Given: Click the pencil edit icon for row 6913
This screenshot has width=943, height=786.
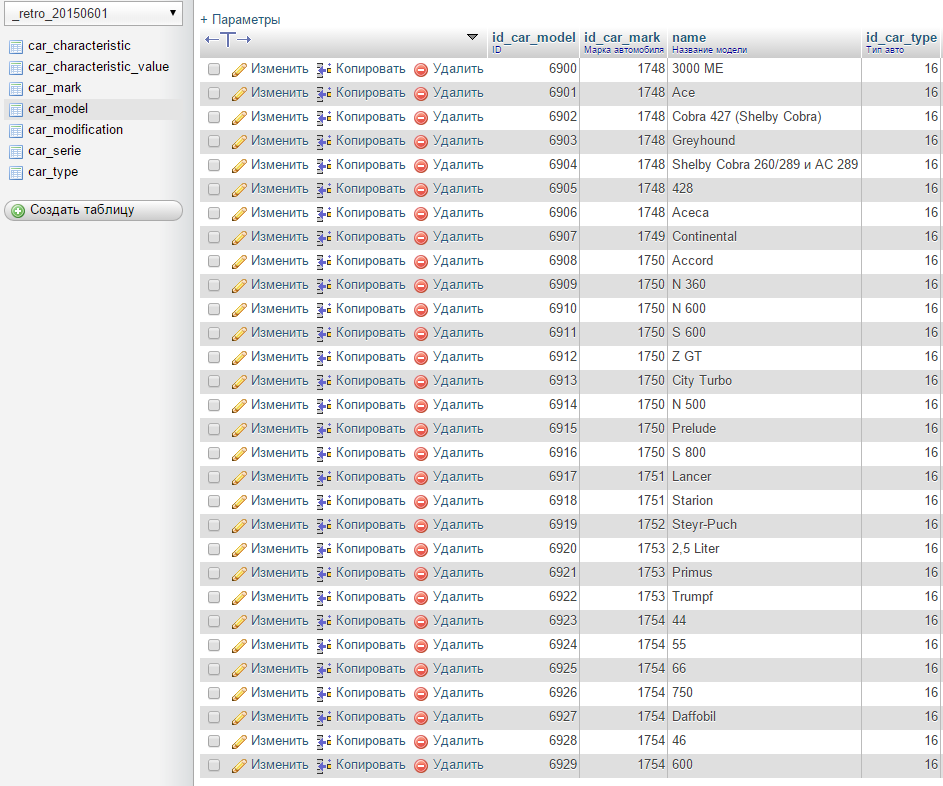Looking at the screenshot, I should (x=239, y=381).
